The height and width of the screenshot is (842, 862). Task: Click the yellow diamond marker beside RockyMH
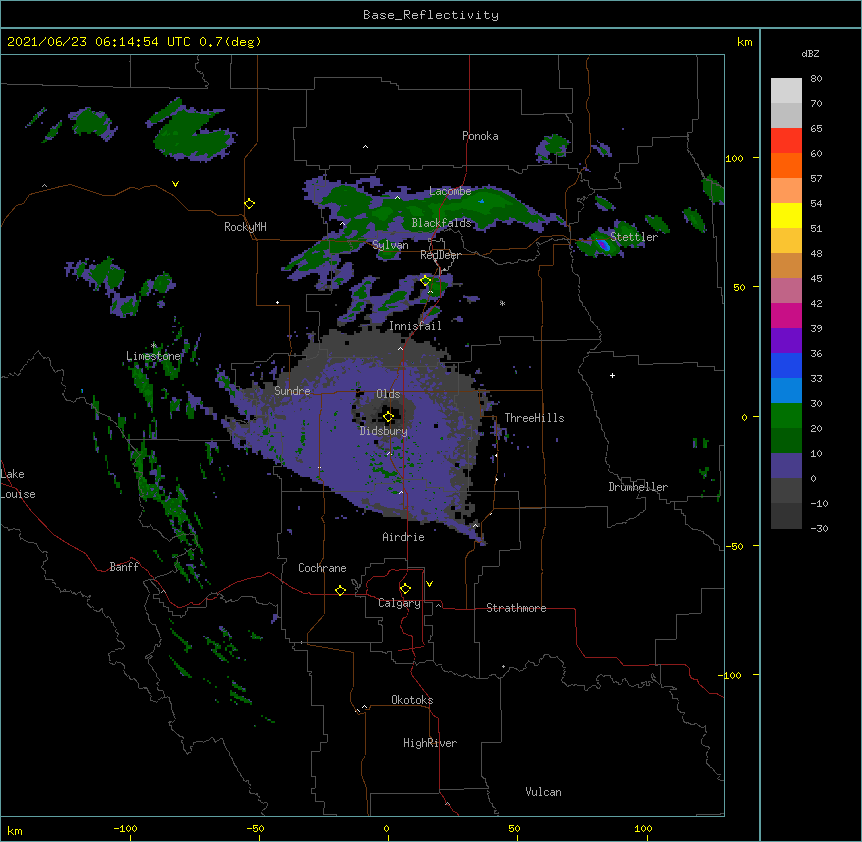[x=249, y=204]
